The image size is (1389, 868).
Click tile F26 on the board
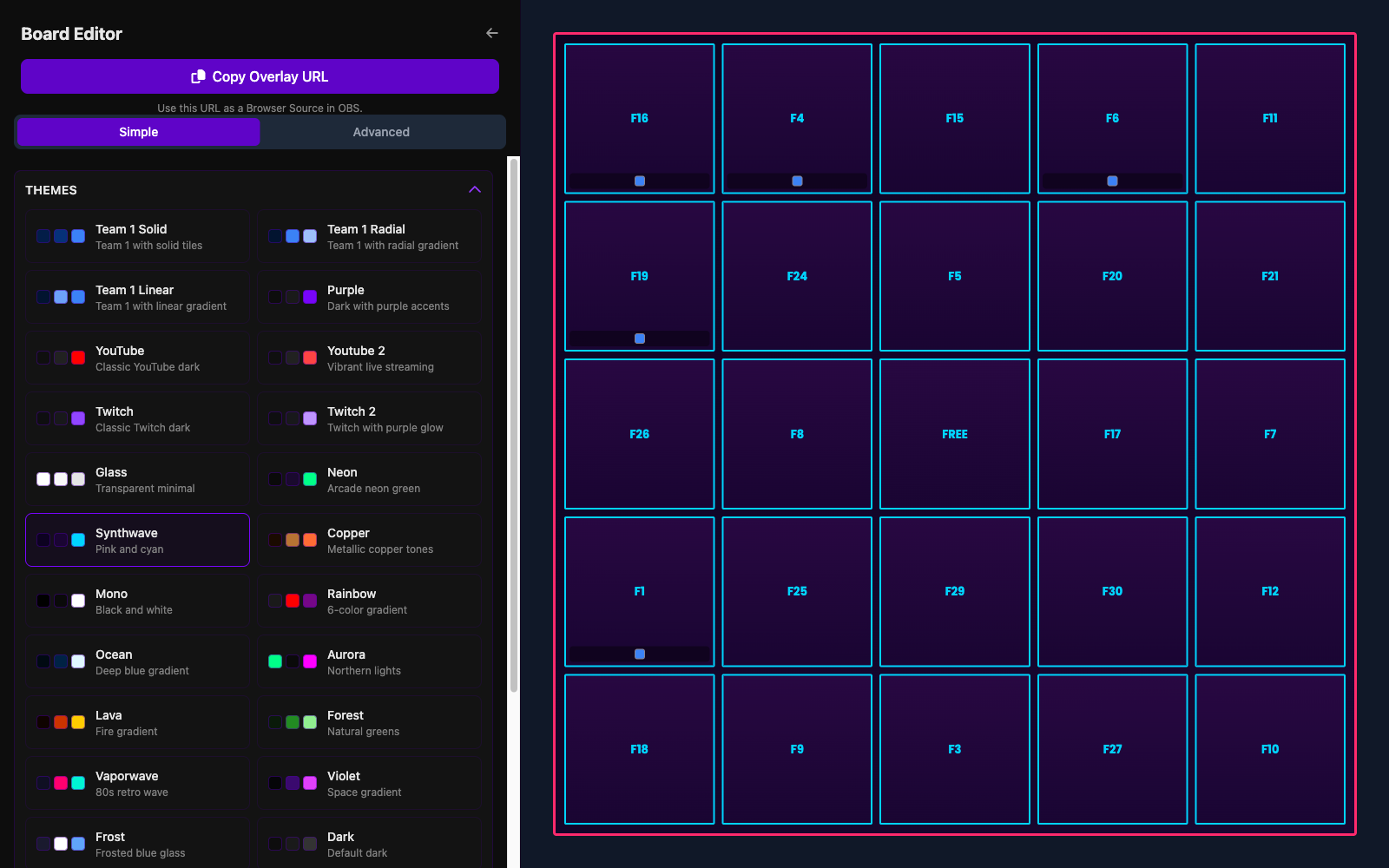point(639,433)
